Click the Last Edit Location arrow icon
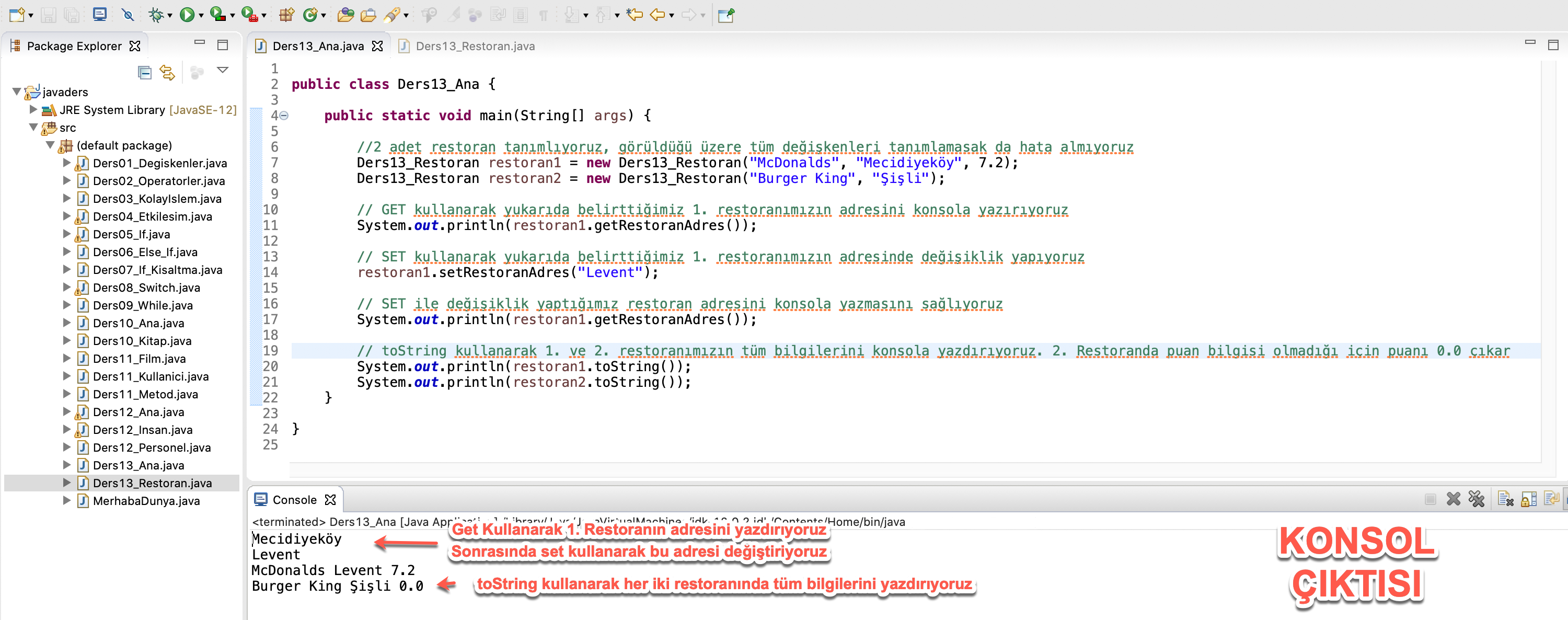1568x620 pixels. point(635,15)
